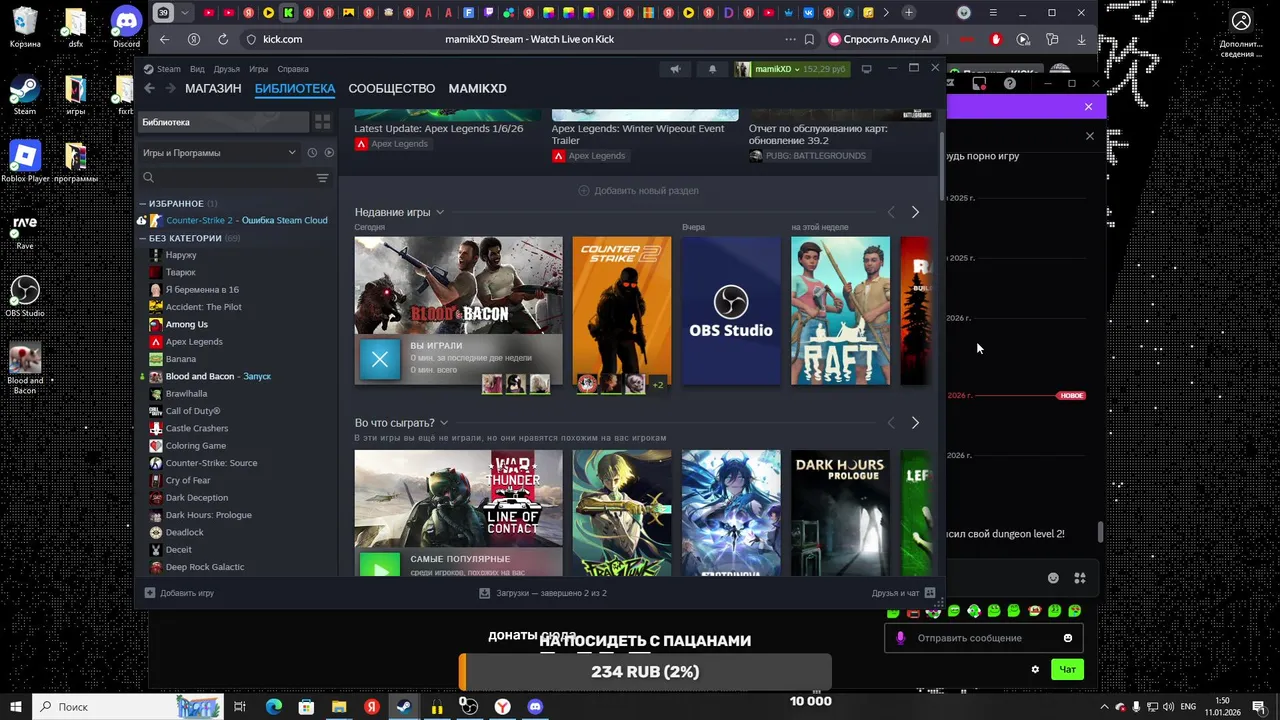This screenshot has height=720, width=1280.
Task: Open Steam notifications bell
Action: [x=712, y=69]
